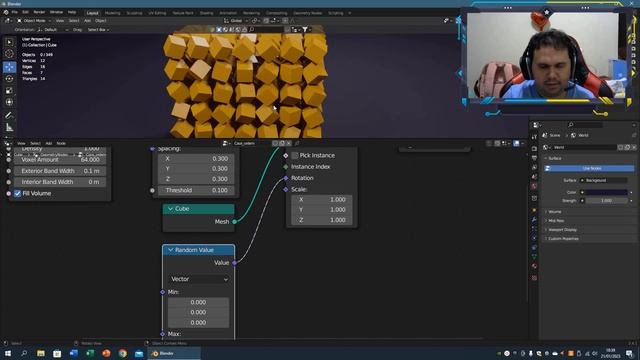Open the Object Constraints properties tab
The height and width of the screenshot is (360, 640).
click(x=534, y=248)
